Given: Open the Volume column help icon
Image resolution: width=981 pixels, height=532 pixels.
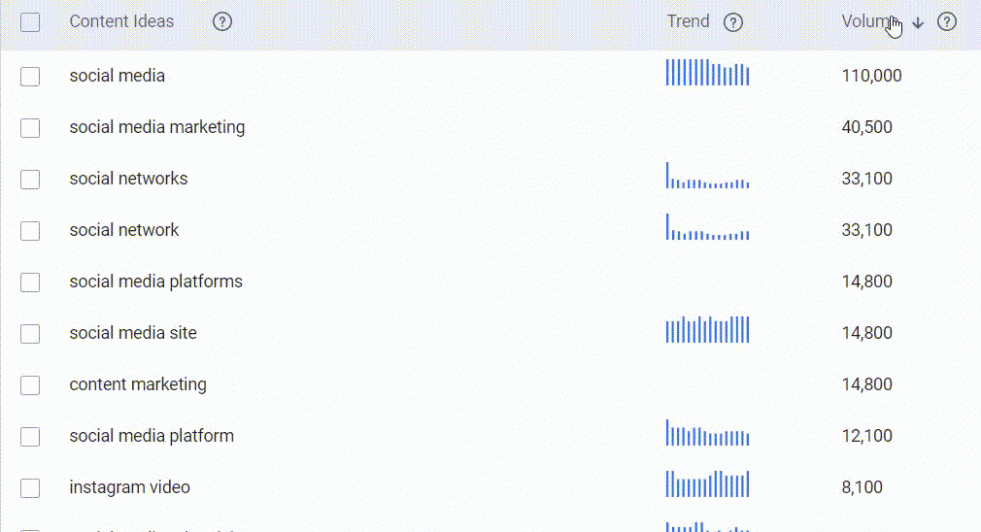Looking at the screenshot, I should (947, 22).
